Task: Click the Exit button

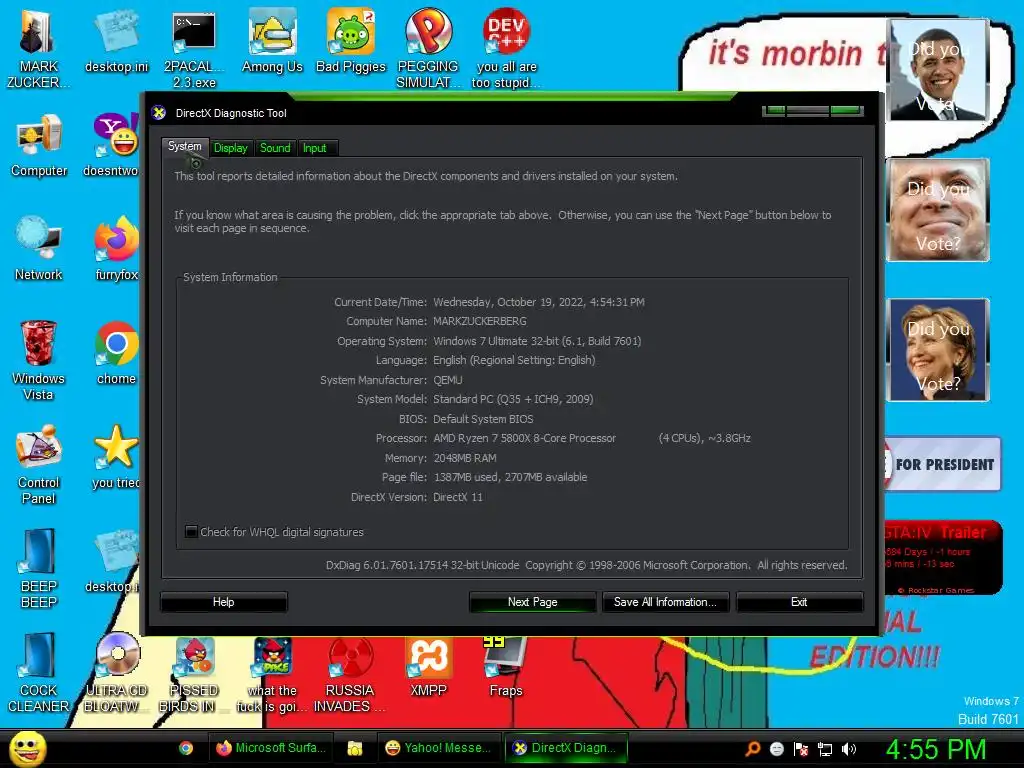Action: pos(799,602)
